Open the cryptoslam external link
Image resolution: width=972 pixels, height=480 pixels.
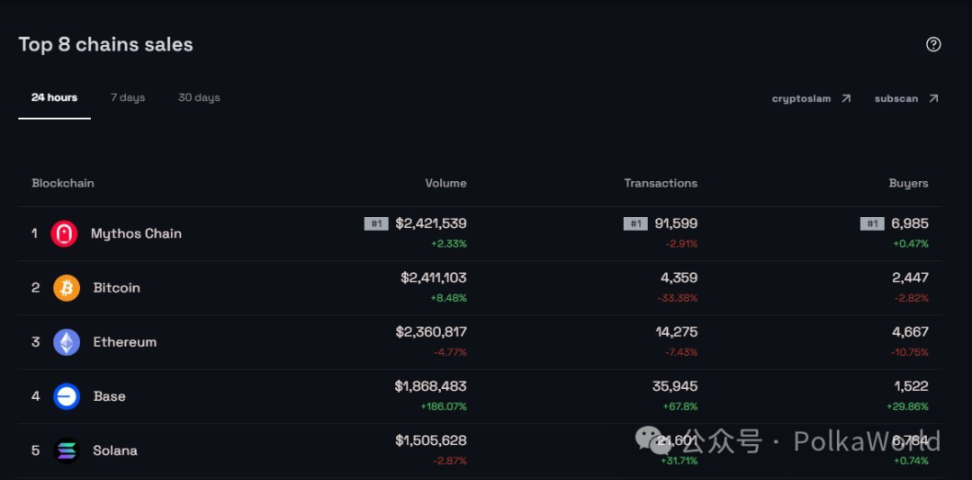coord(802,99)
